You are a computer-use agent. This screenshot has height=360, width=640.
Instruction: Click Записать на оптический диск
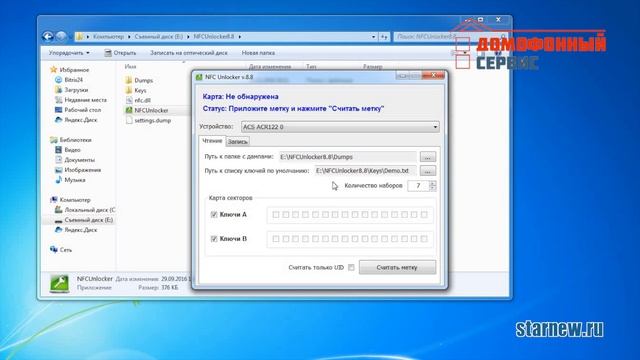[x=189, y=53]
